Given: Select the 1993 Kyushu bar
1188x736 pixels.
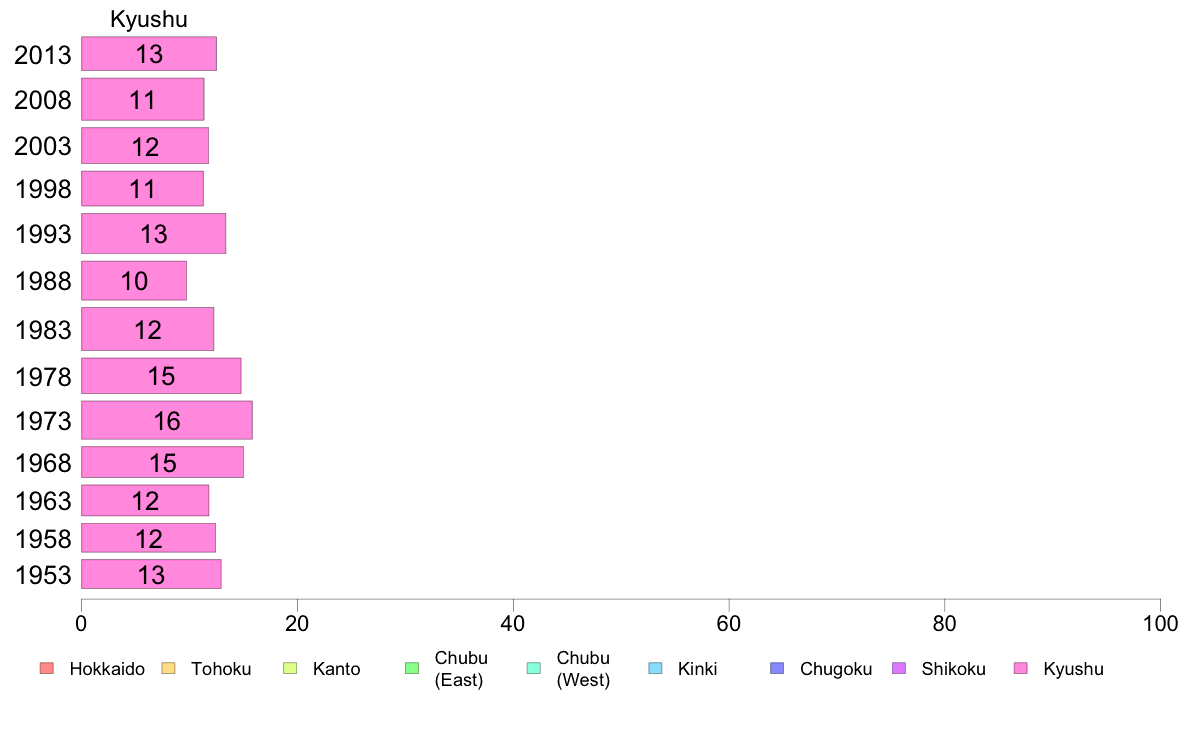Looking at the screenshot, I should coord(153,233).
